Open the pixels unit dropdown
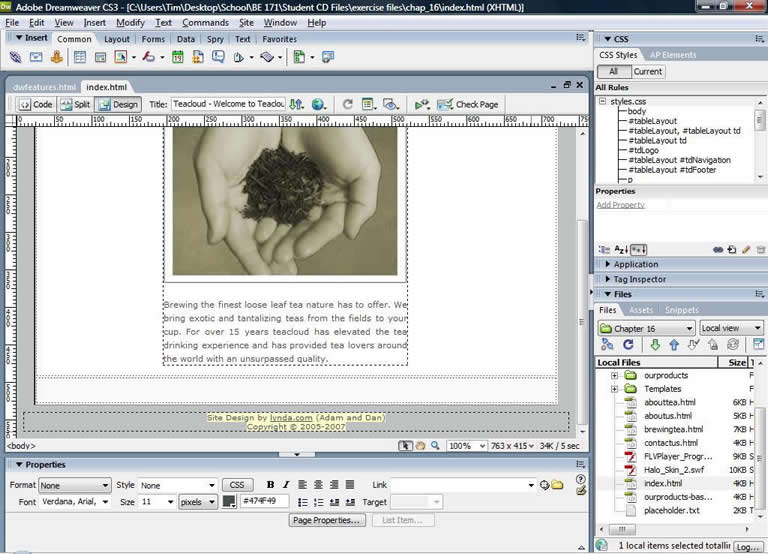The width and height of the screenshot is (768, 554). coord(198,502)
